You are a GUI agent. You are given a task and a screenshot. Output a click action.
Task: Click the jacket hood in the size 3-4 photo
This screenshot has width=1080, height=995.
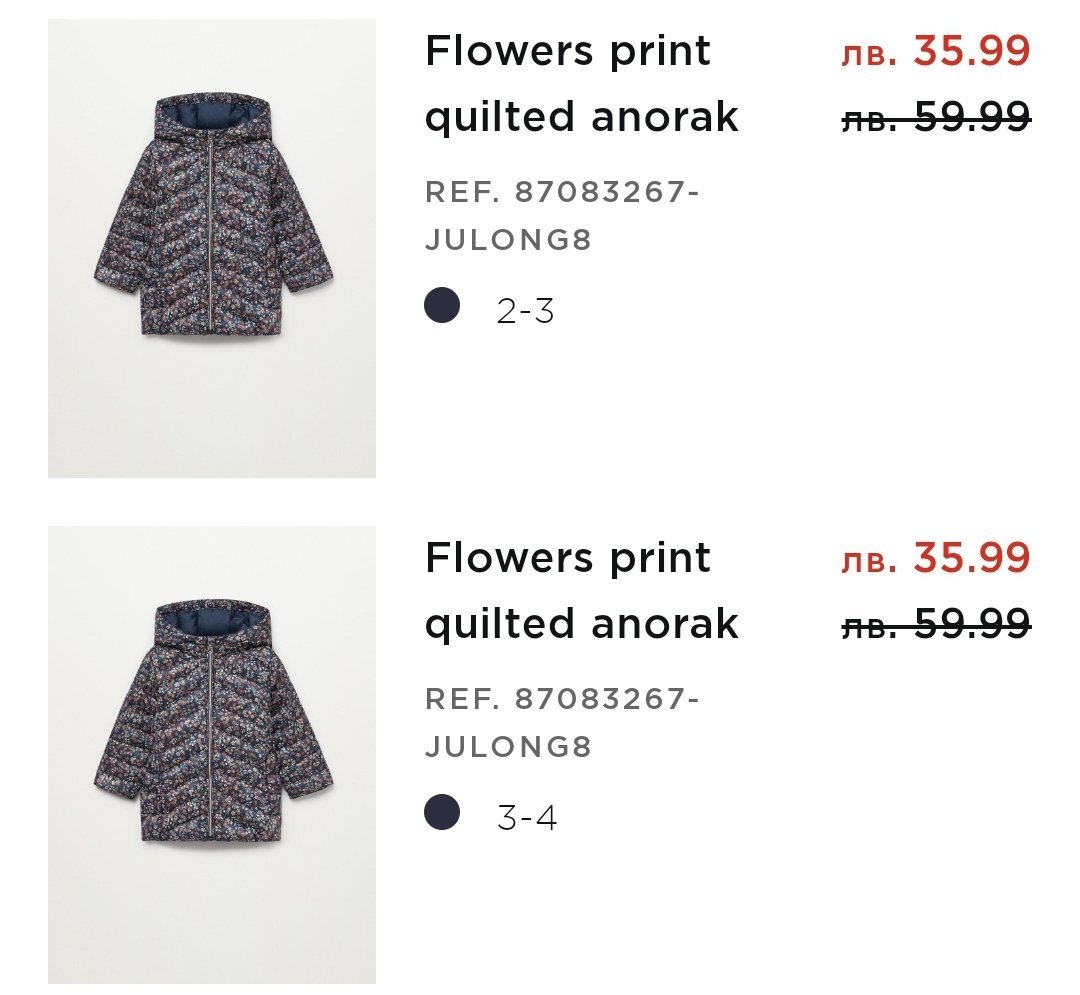click(212, 624)
